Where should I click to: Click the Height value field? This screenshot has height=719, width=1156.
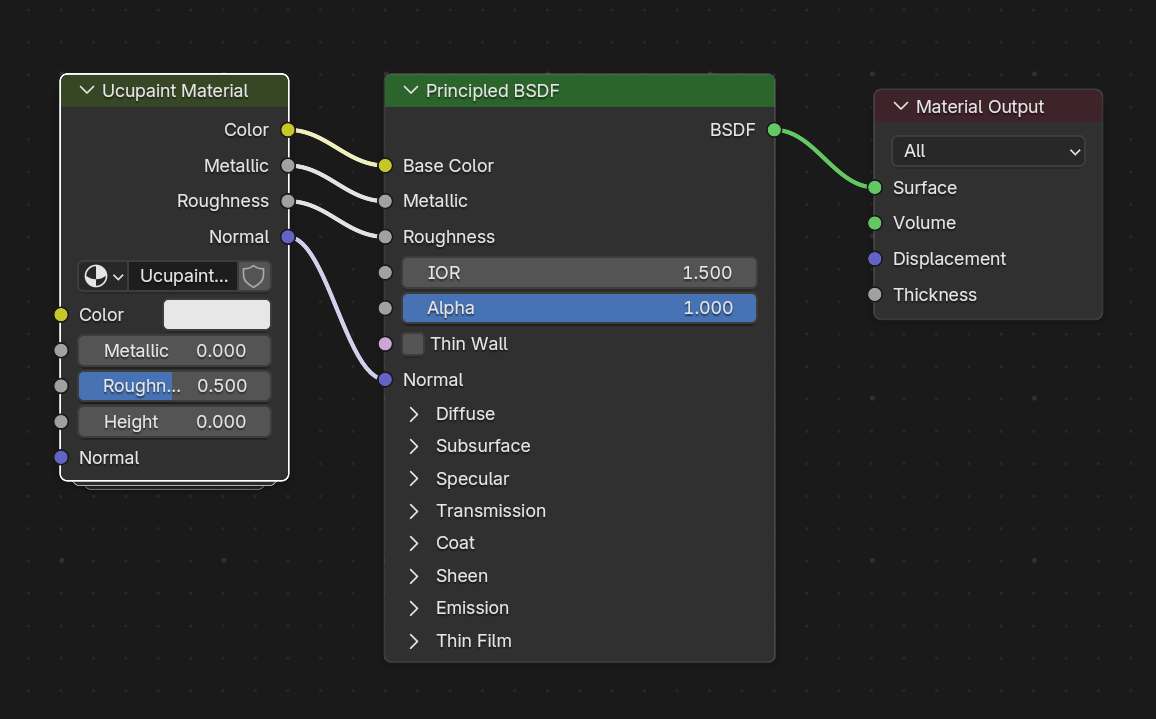point(175,422)
